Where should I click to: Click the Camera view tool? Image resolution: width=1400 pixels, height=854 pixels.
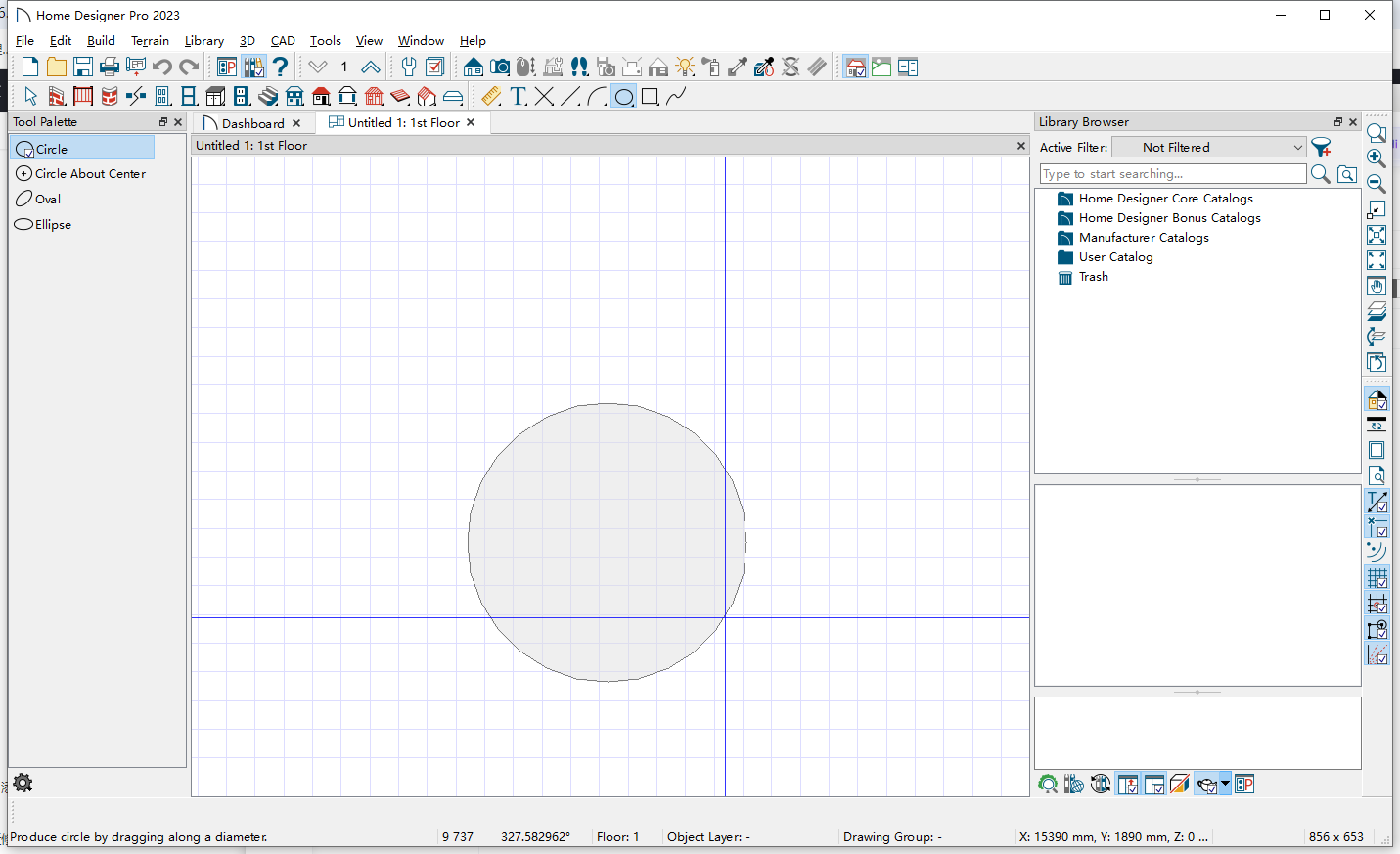click(500, 67)
